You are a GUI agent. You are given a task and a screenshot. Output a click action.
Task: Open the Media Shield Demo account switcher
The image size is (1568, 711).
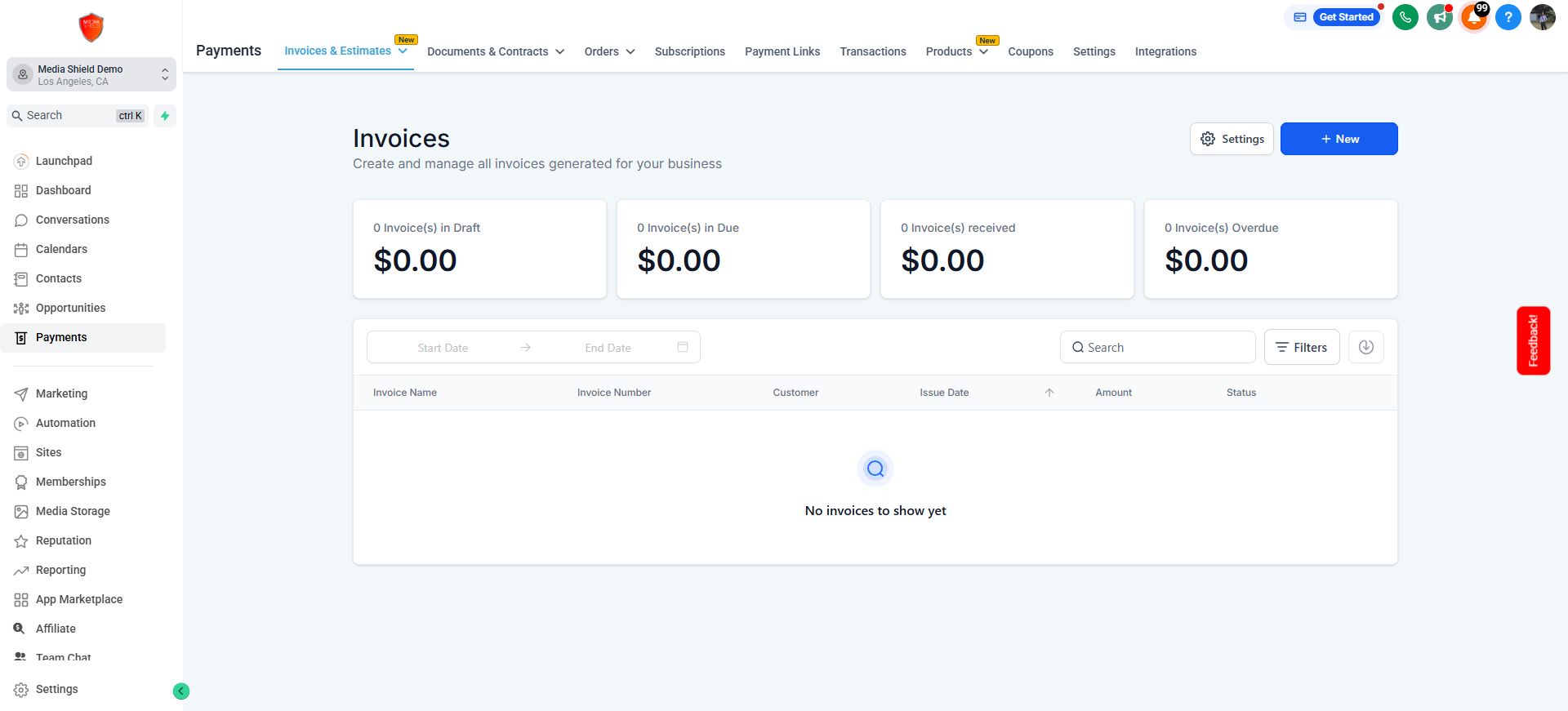(91, 74)
